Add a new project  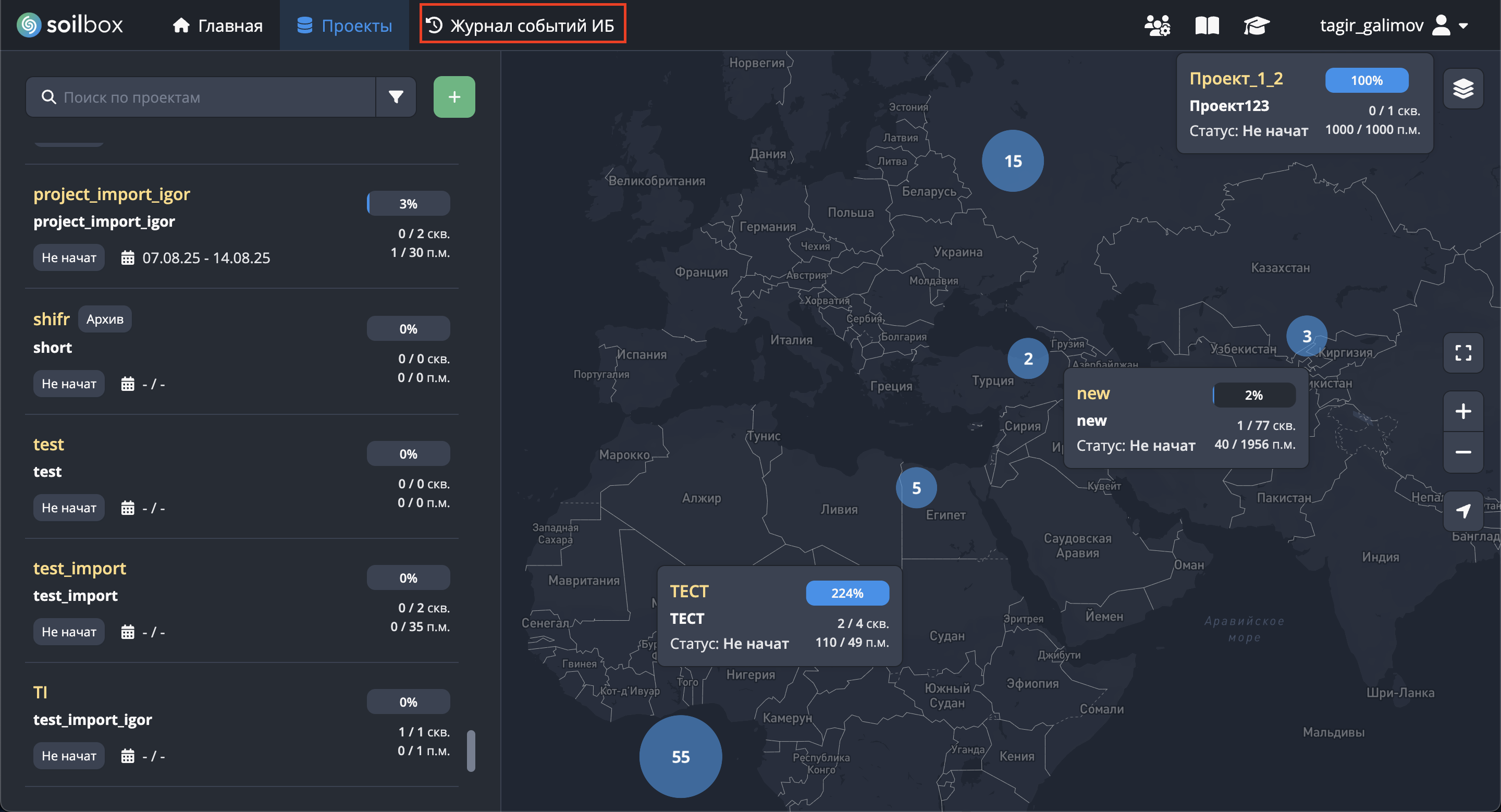coord(454,97)
